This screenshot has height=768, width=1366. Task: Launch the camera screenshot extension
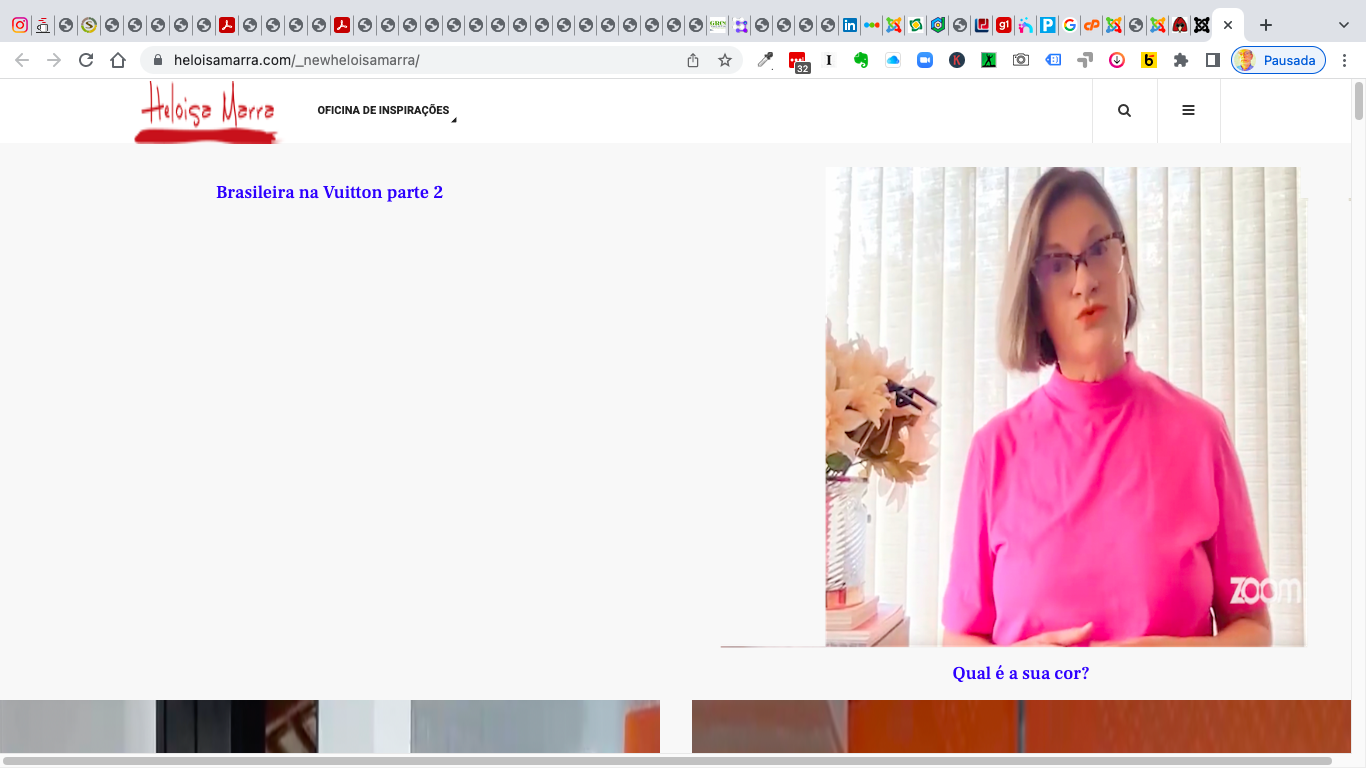coord(1021,60)
